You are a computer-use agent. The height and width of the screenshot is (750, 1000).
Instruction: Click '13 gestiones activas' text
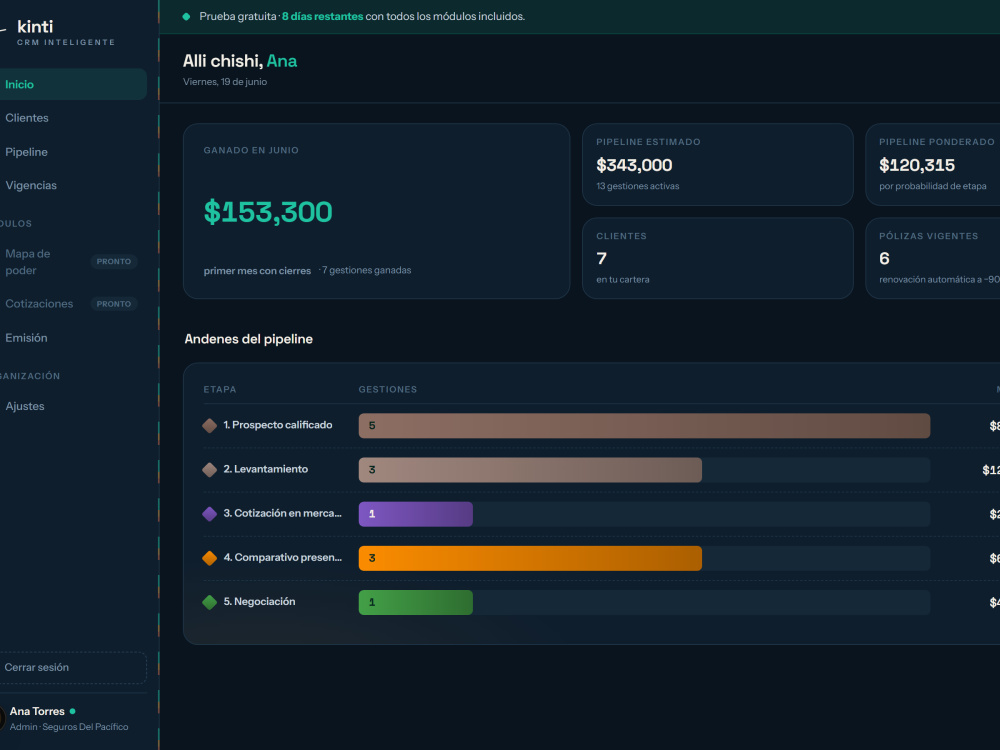[x=638, y=186]
